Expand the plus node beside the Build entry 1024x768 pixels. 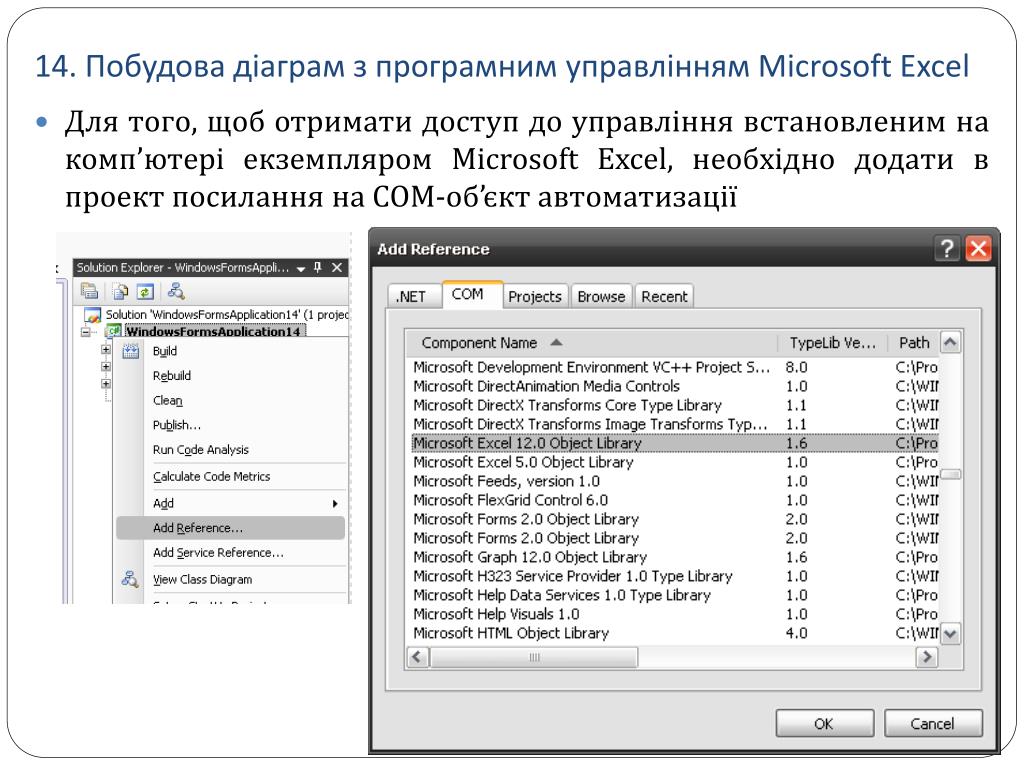105,350
